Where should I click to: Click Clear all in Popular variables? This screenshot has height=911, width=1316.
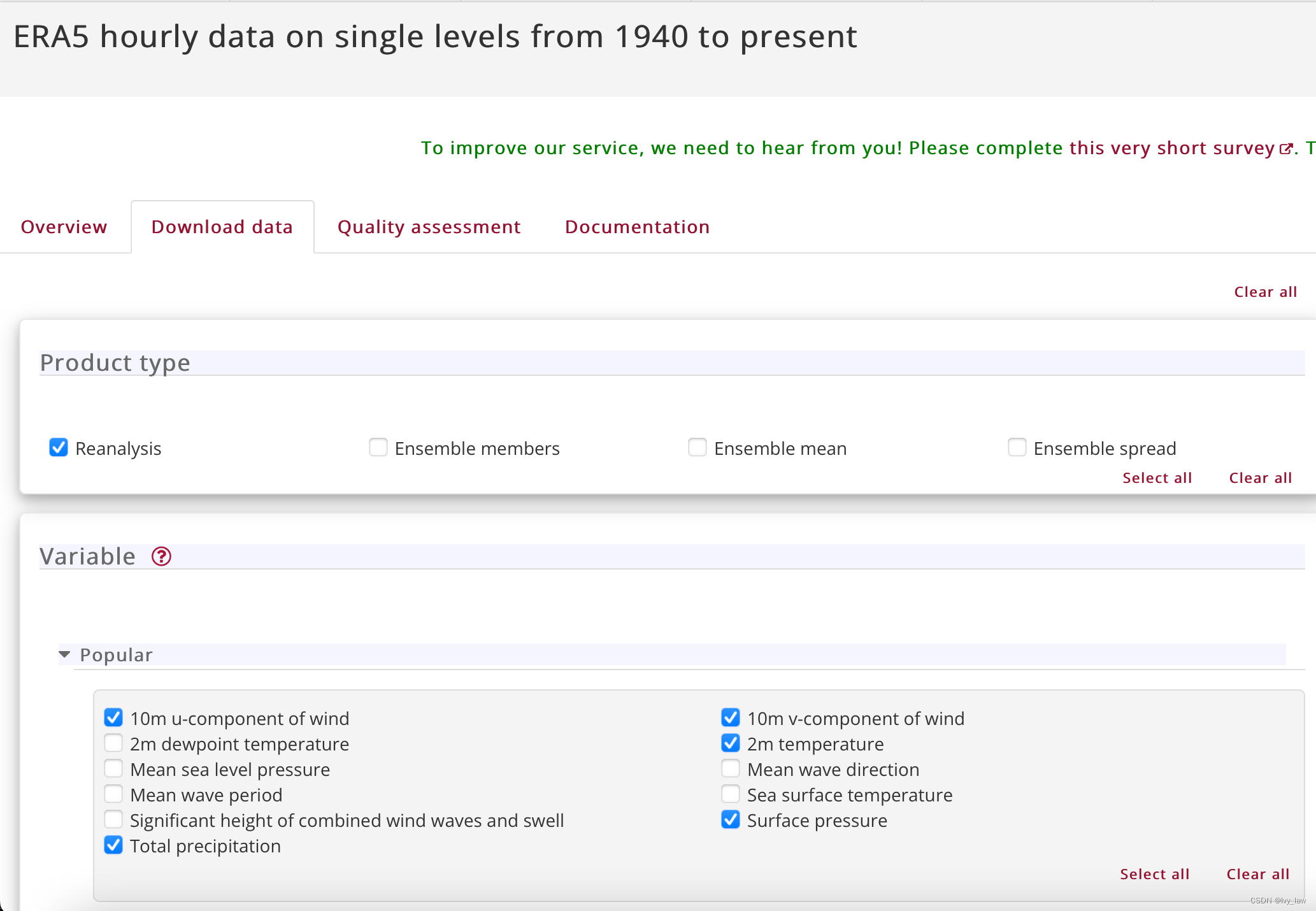point(1257,874)
